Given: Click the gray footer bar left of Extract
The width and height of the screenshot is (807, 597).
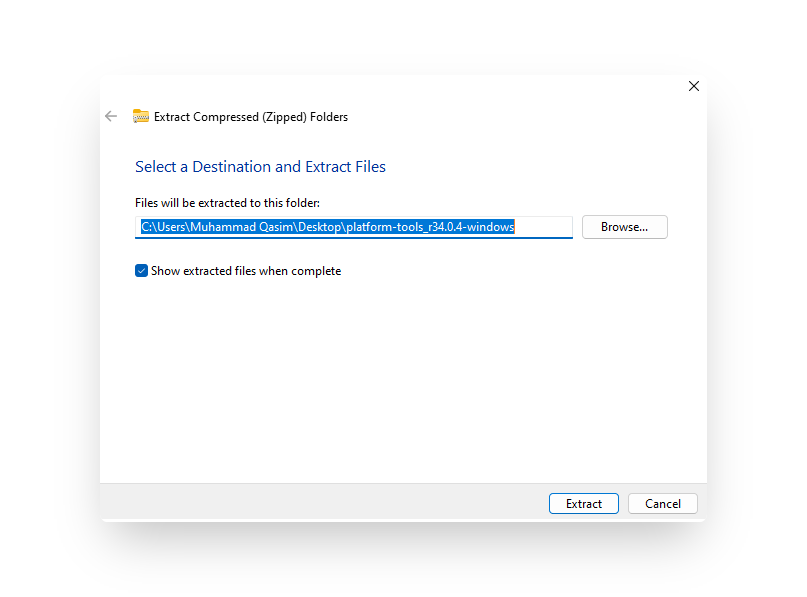Looking at the screenshot, I should [x=320, y=503].
